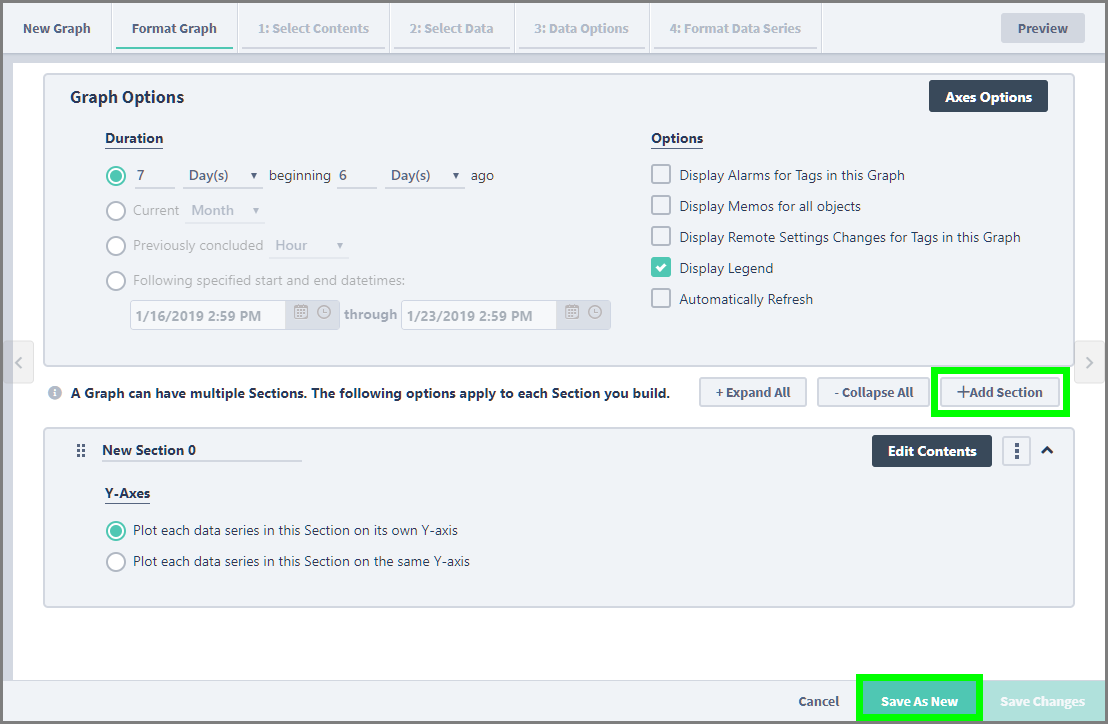Screen dimensions: 1108x724
Task: Select the Previously concluded duration option
Action: click(116, 246)
